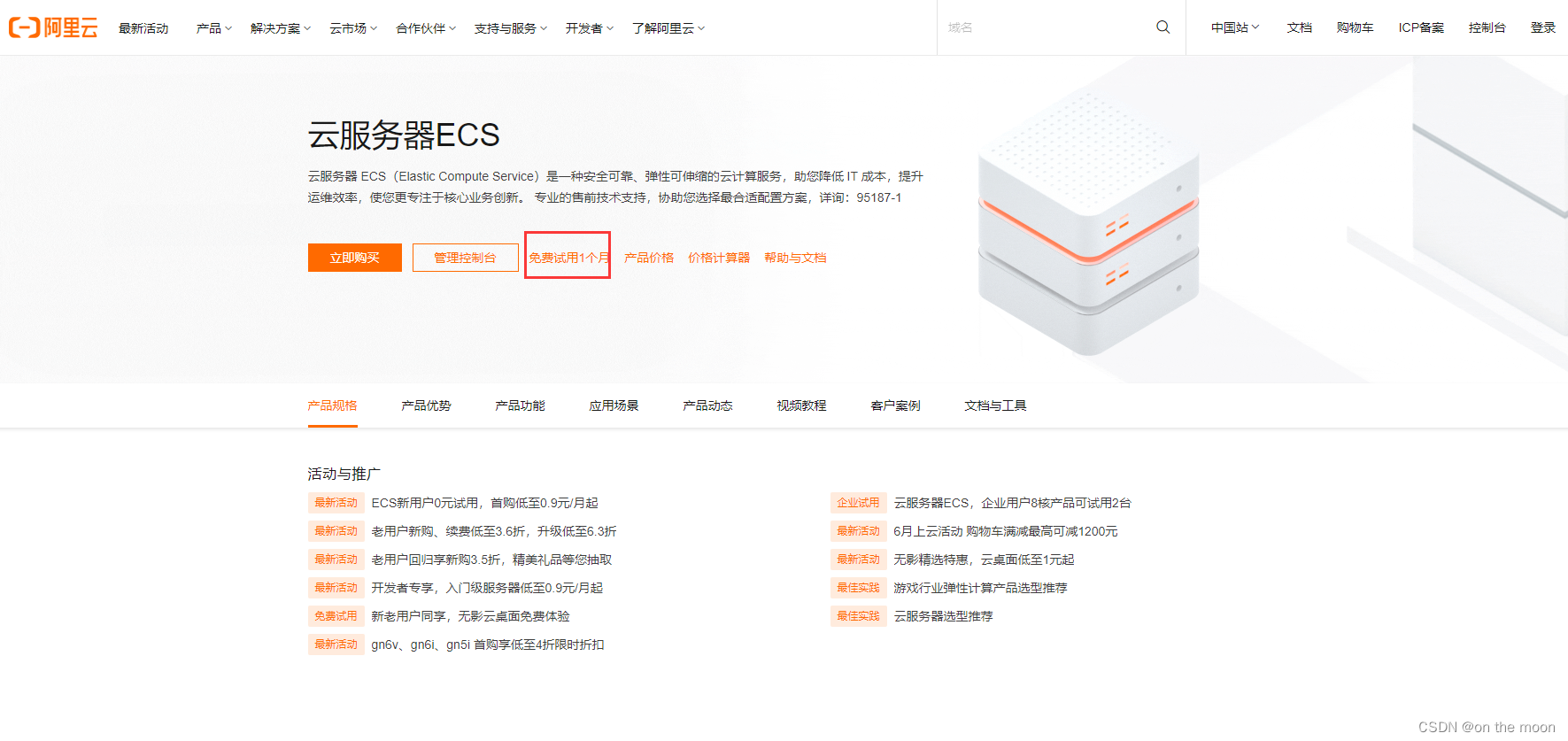The width and height of the screenshot is (1568, 741).
Task: Expand the 合作伙伴 dropdown menu
Action: 426,28
